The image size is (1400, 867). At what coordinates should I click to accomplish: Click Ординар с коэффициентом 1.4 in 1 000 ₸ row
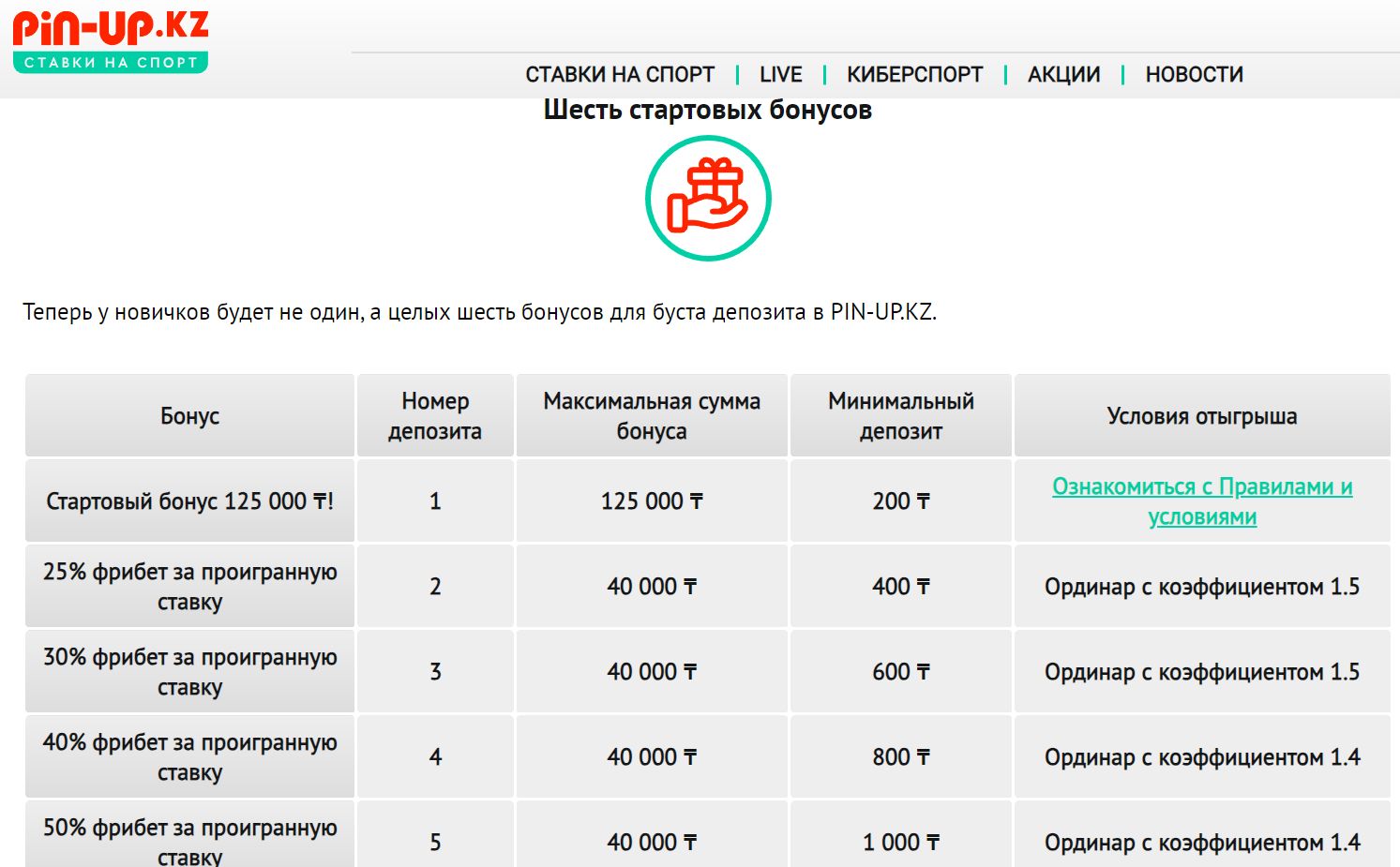tap(1202, 834)
